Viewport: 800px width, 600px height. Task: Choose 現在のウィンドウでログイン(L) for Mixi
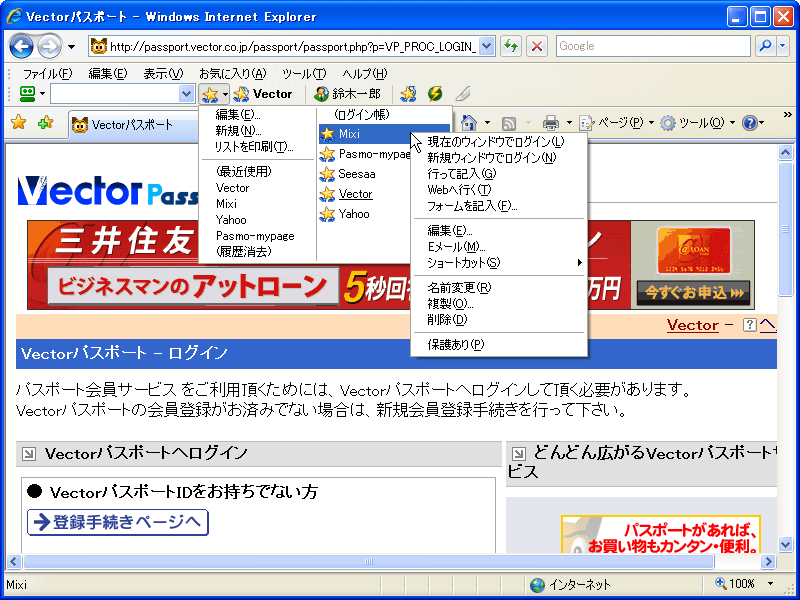point(499,141)
